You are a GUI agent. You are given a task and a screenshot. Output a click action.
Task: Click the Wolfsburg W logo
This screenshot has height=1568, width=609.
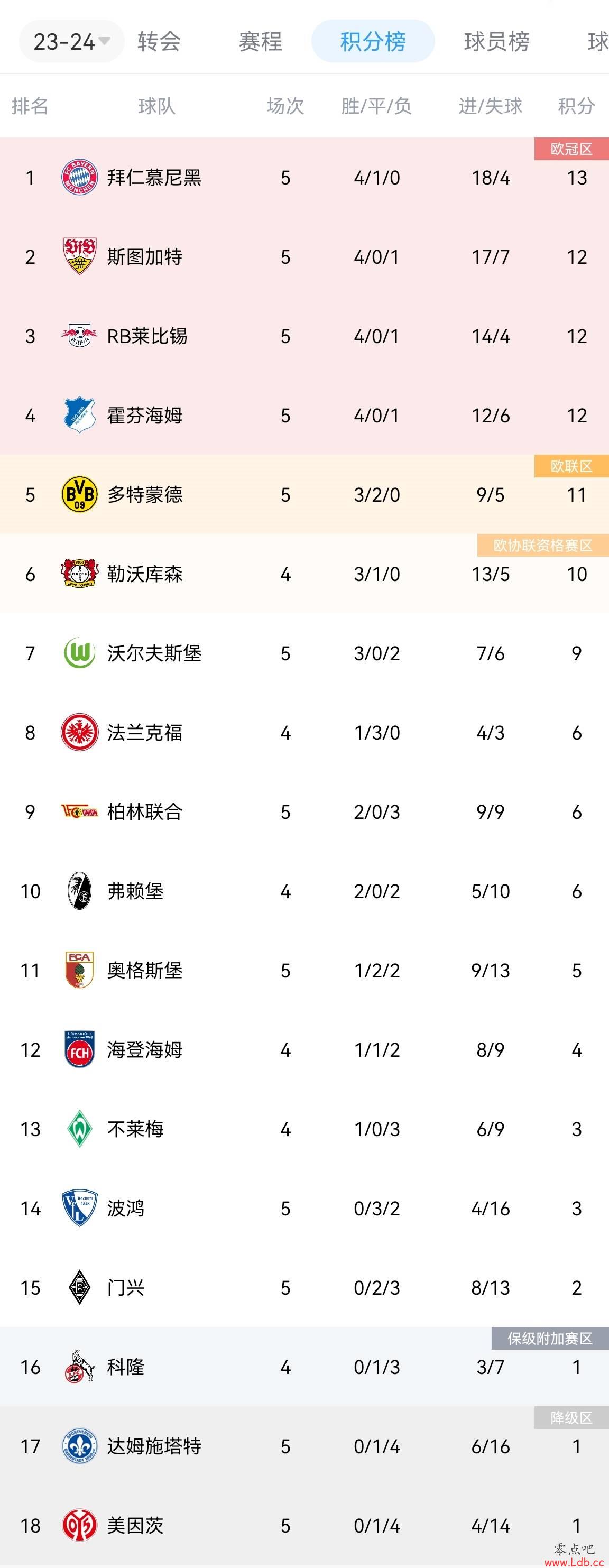point(80,653)
